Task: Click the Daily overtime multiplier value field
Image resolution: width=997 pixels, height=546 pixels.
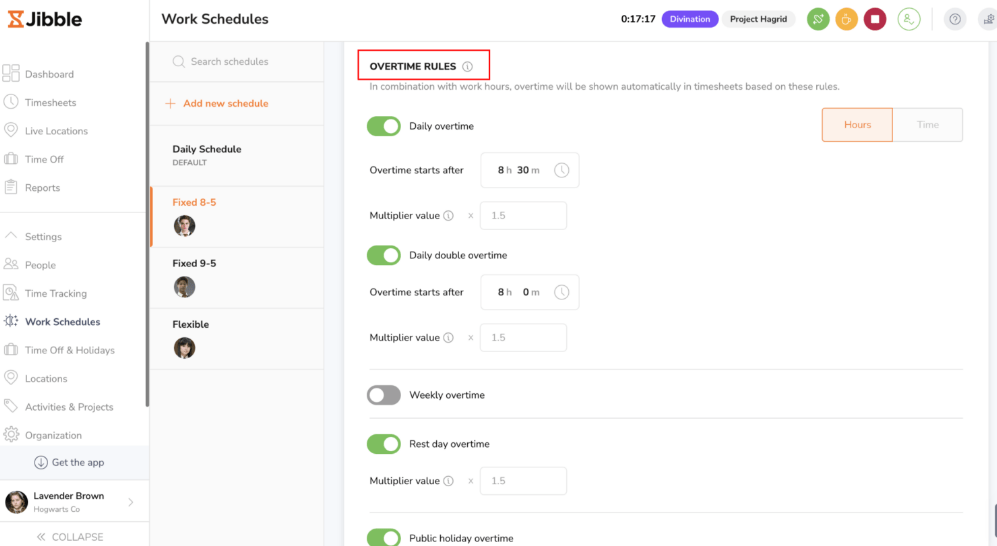Action: pos(523,215)
